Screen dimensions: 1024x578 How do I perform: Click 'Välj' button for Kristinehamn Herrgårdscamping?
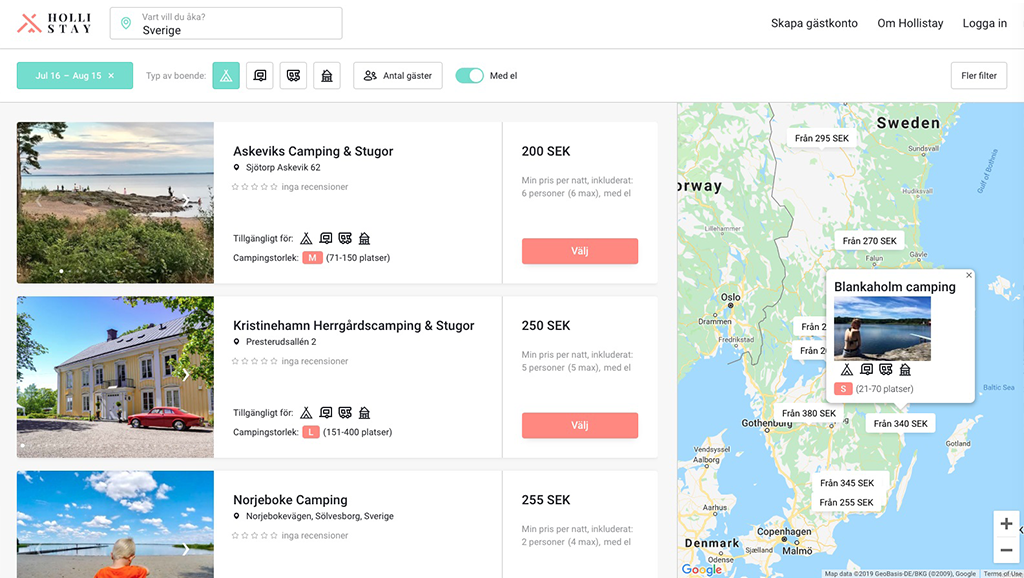pyautogui.click(x=580, y=425)
